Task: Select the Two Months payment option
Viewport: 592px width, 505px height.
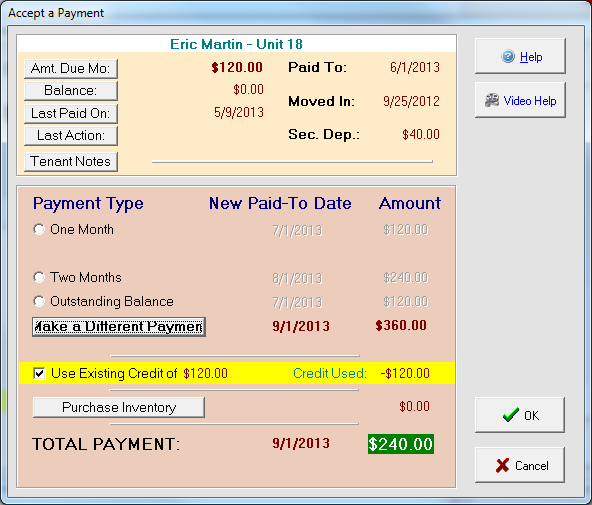Action: (39, 277)
